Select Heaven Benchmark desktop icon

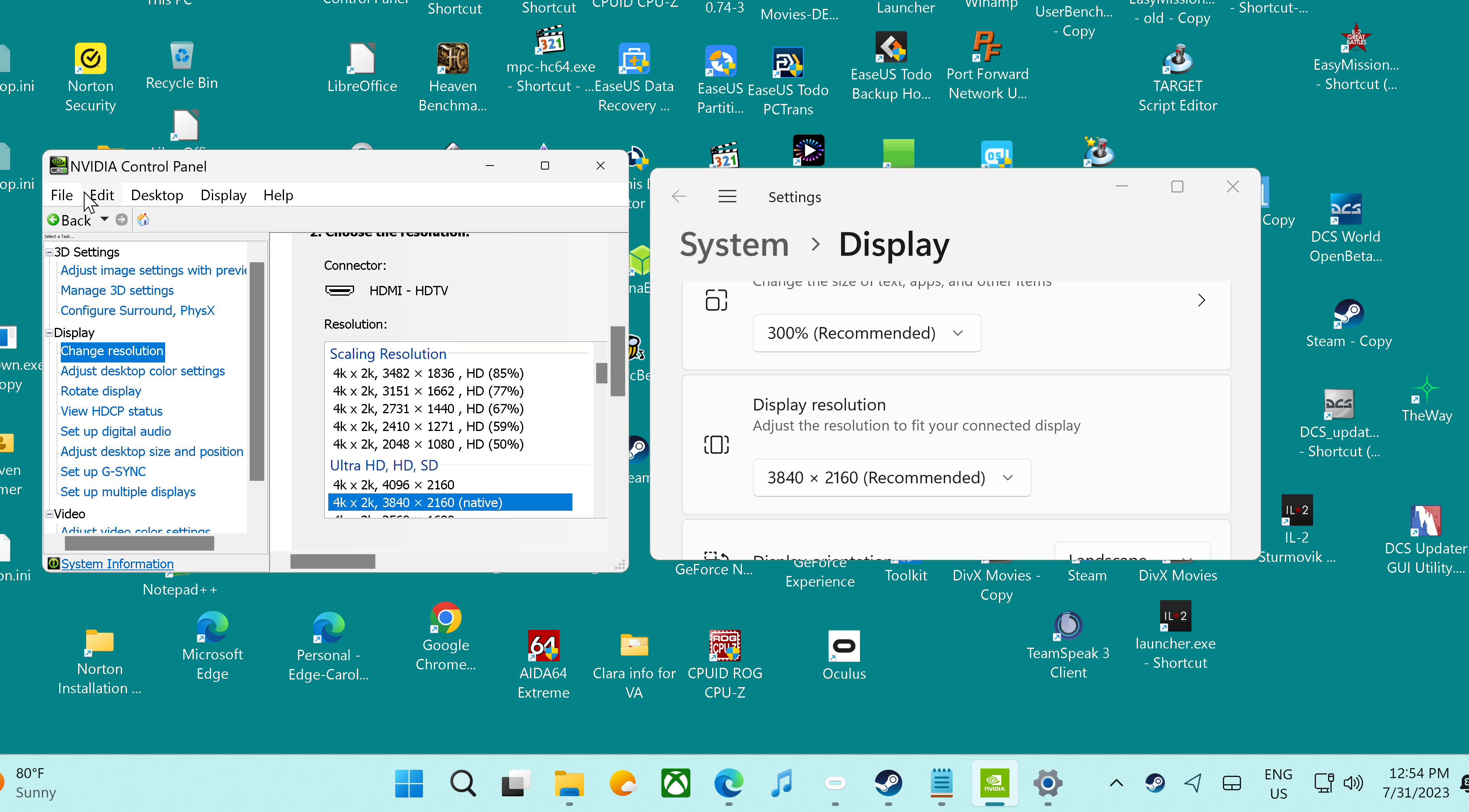(x=452, y=78)
